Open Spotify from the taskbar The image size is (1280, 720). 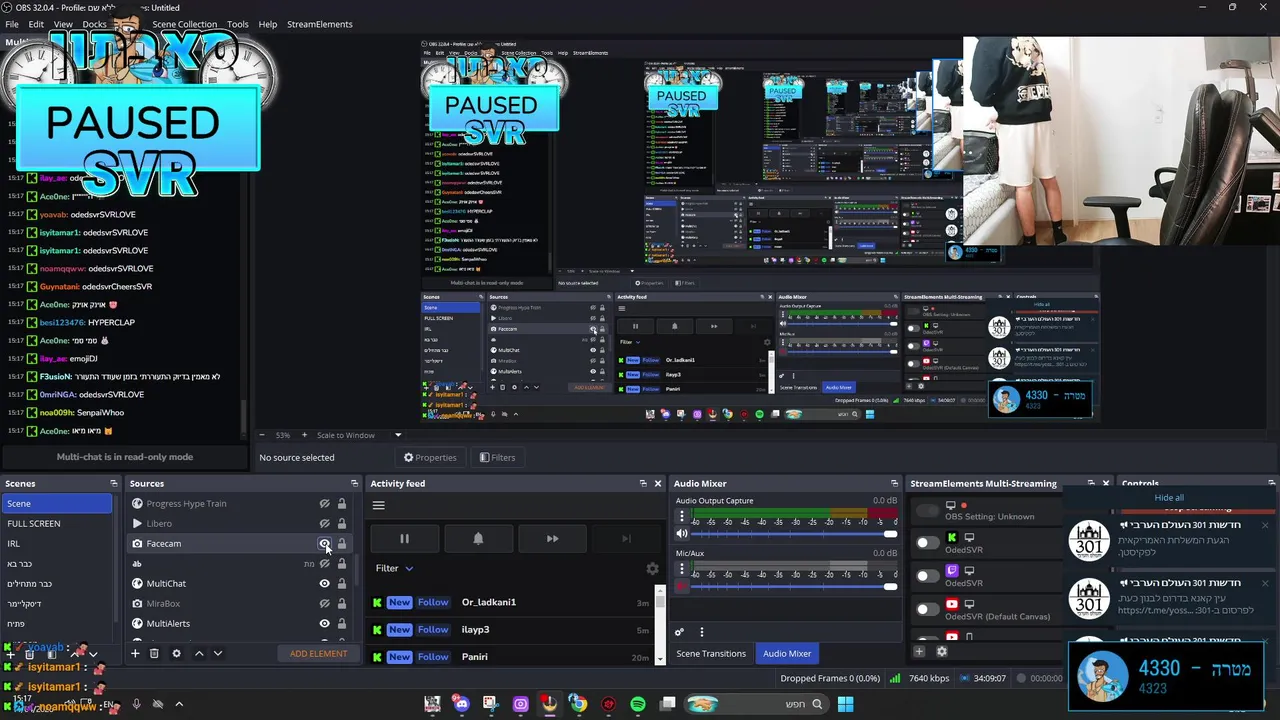click(638, 704)
